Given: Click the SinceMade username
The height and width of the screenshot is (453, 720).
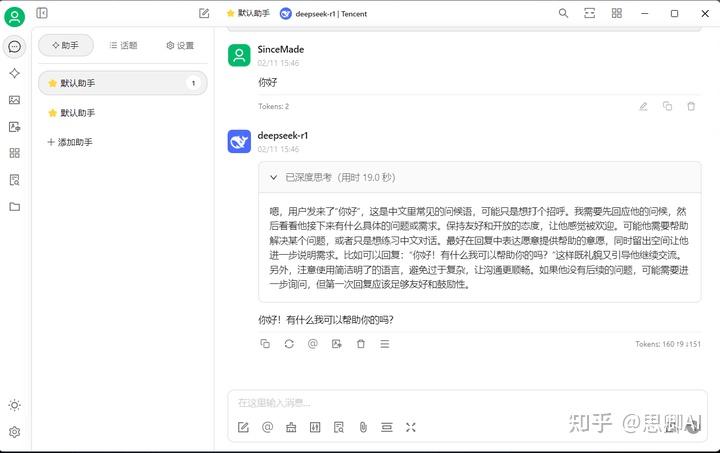Looking at the screenshot, I should pyautogui.click(x=281, y=50).
